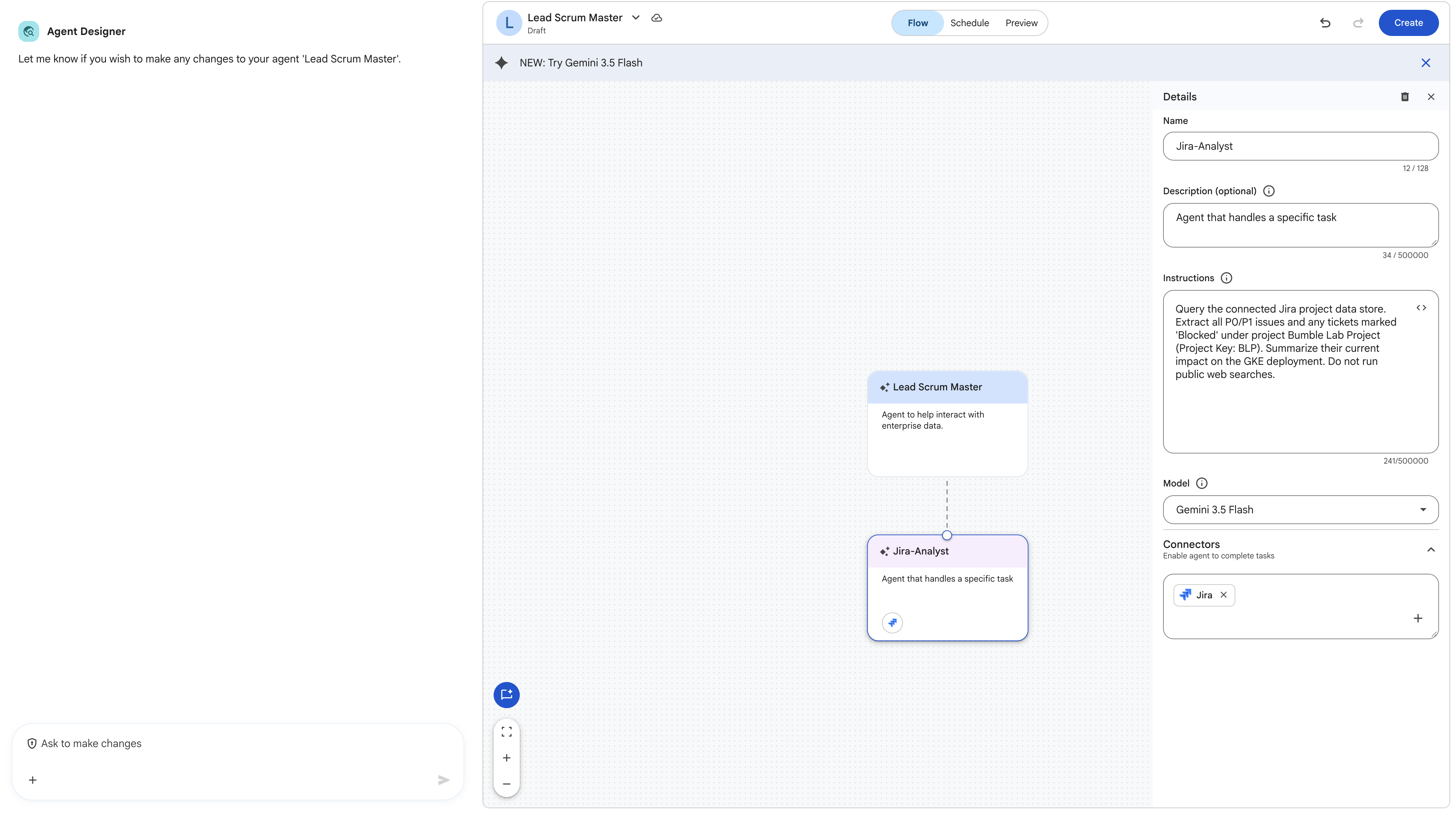The height and width of the screenshot is (818, 1456).
Task: Add a new connector with plus icon
Action: [x=1417, y=619]
